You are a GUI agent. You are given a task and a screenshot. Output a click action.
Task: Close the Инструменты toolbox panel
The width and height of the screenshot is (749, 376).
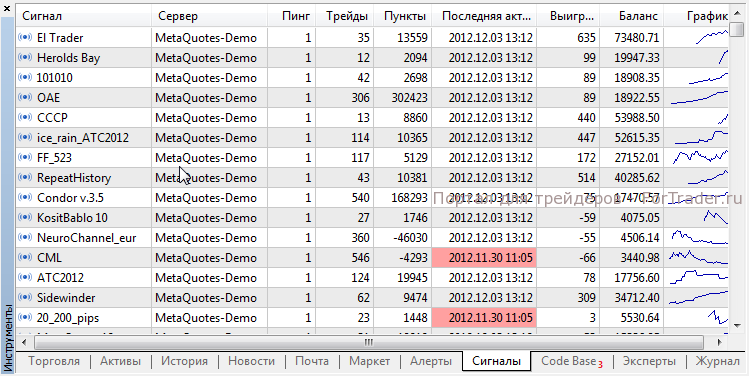[x=7, y=8]
